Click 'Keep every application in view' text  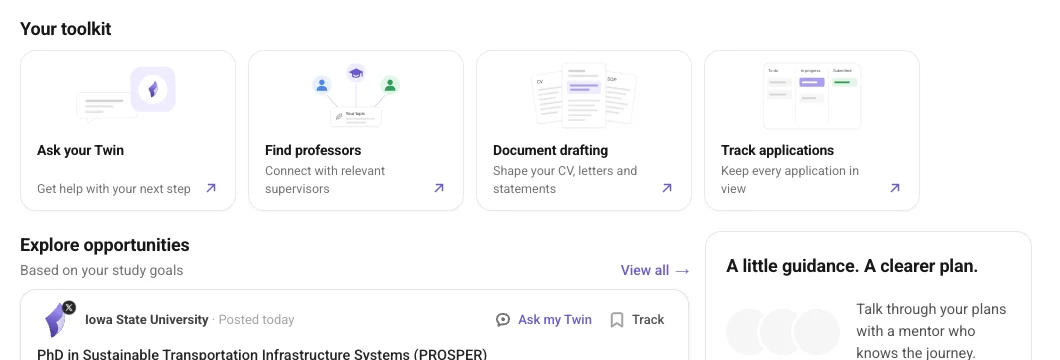pyautogui.click(x=790, y=180)
